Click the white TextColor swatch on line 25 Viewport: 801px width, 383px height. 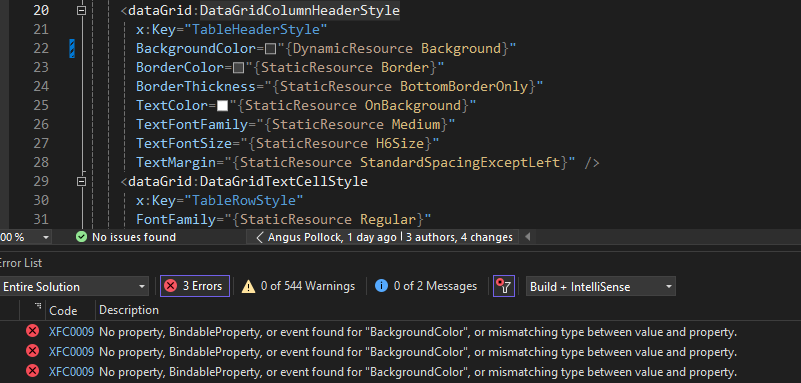point(222,106)
